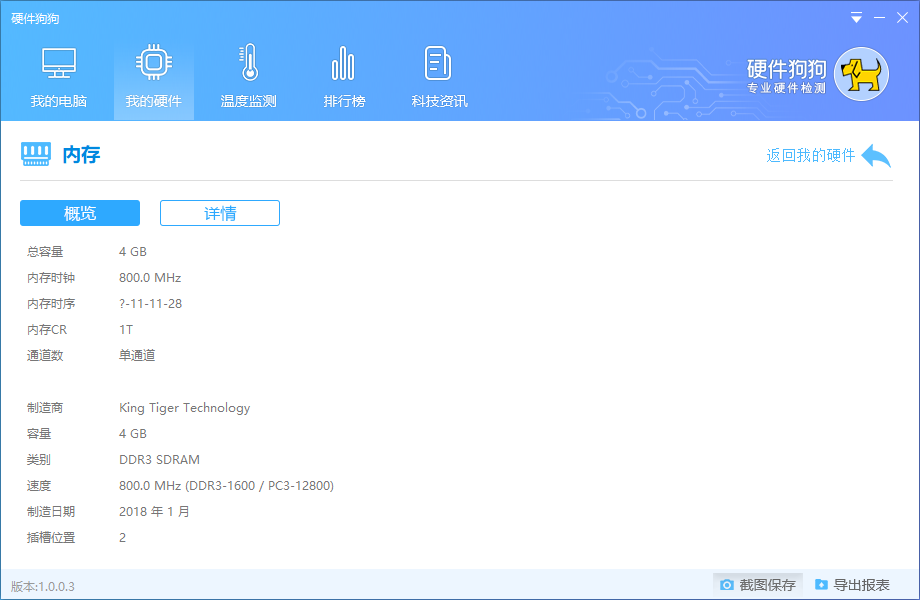Screen dimensions: 920x600
Task: Click the timing value ?-11-11-28
Action: click(151, 304)
